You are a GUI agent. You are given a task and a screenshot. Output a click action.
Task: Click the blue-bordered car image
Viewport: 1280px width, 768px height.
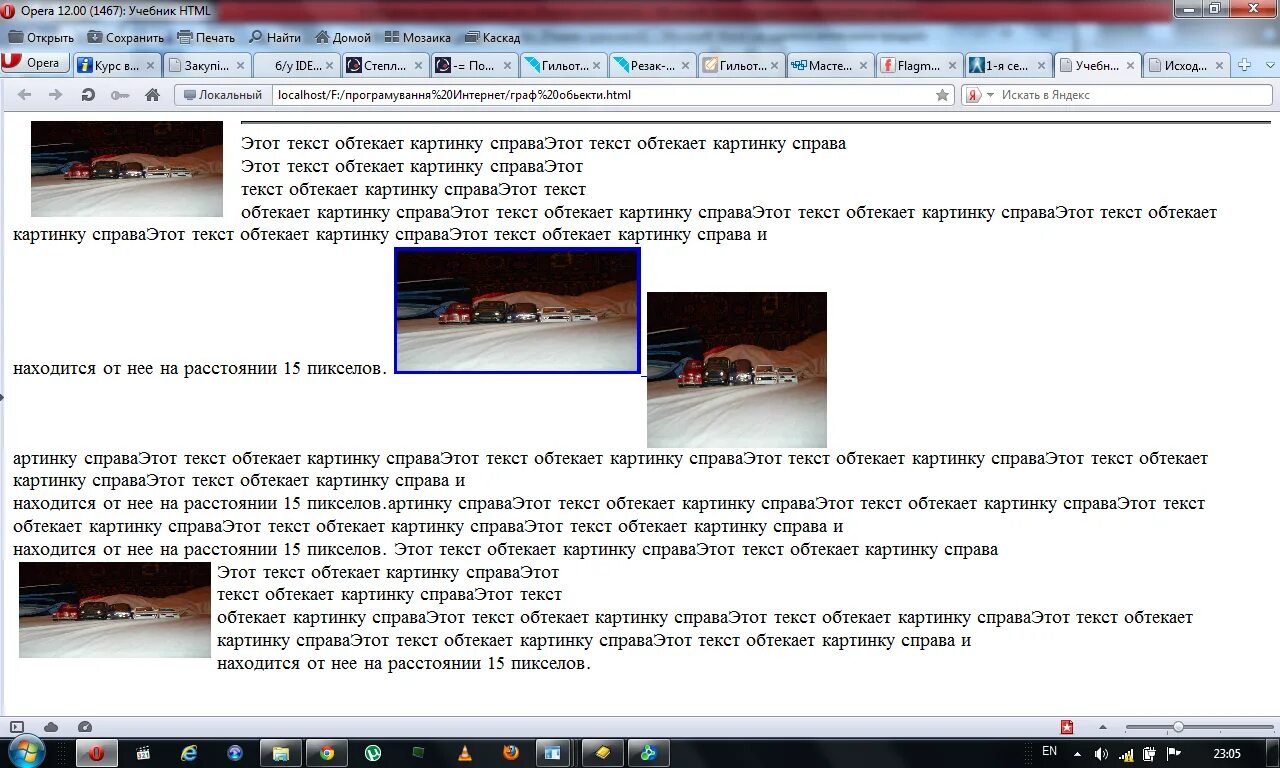[x=517, y=311]
